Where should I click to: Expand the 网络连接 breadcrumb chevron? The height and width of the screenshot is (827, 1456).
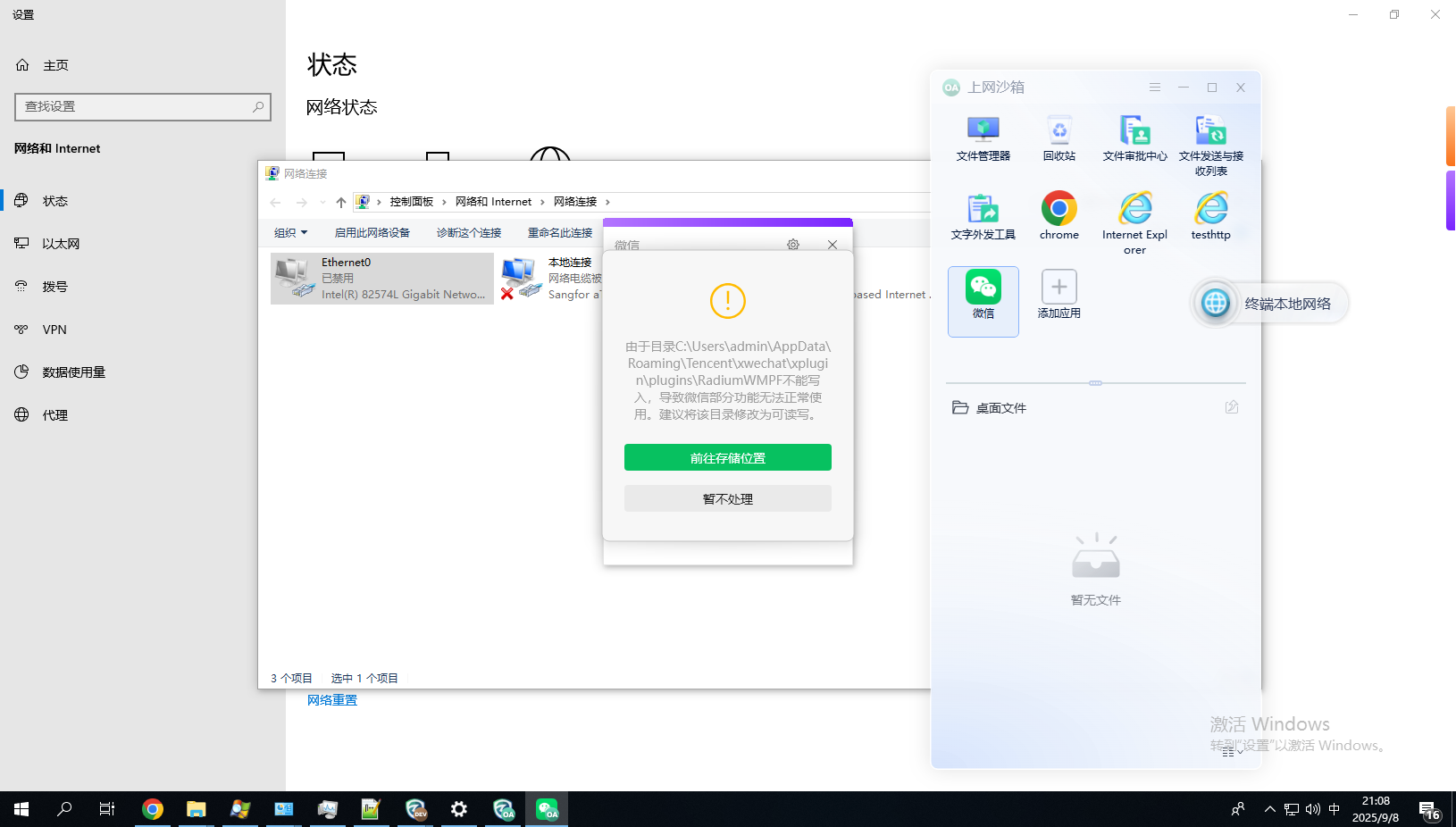(607, 203)
